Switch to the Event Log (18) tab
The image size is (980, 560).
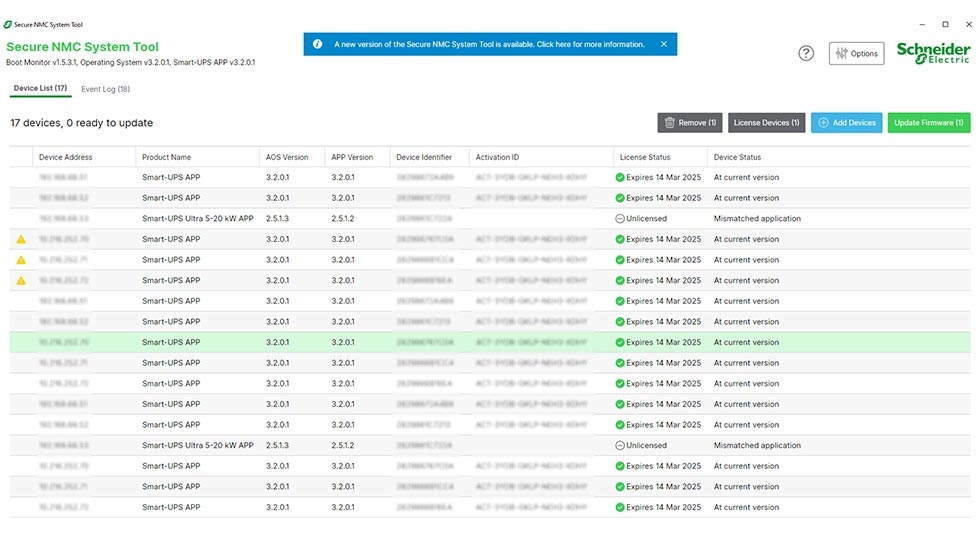tap(105, 89)
